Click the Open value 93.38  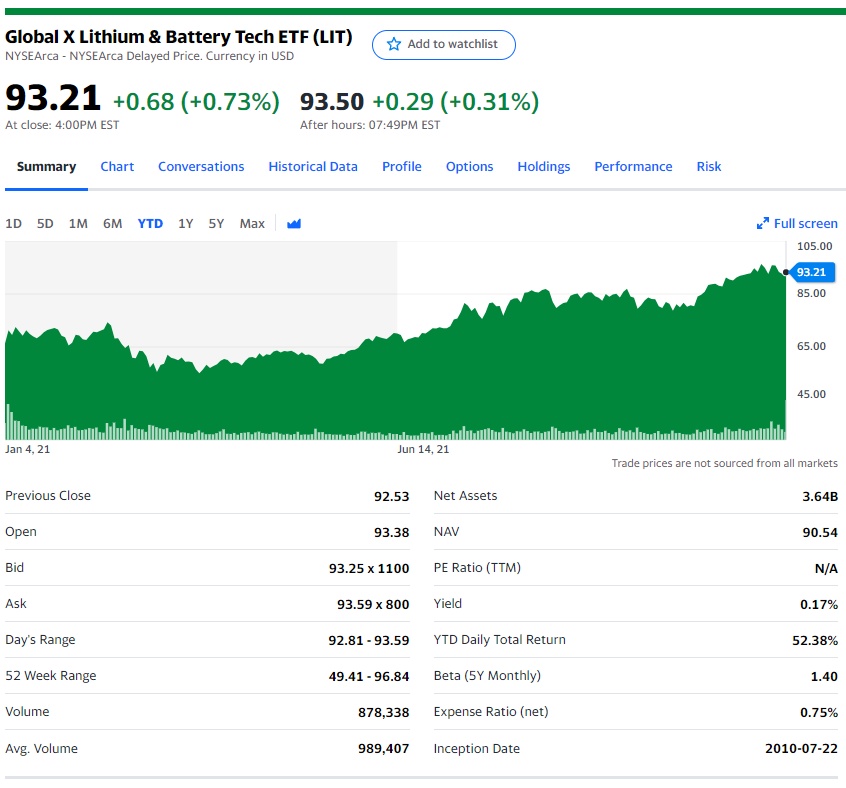(392, 532)
